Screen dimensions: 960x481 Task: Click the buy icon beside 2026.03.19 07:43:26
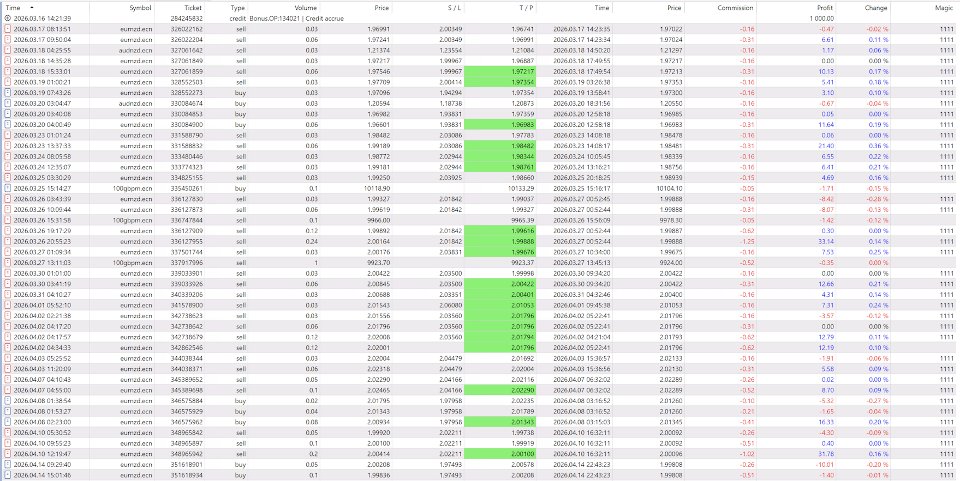tap(7, 92)
